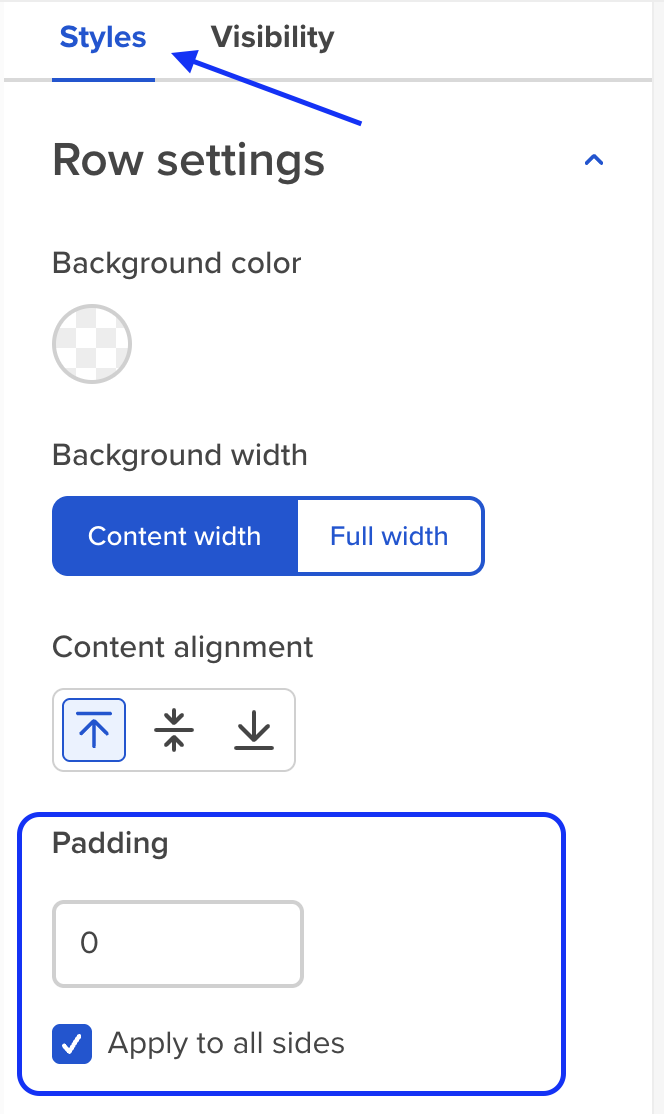Screen dimensions: 664x1114
Task: Open the Visibility tab
Action: tap(272, 38)
